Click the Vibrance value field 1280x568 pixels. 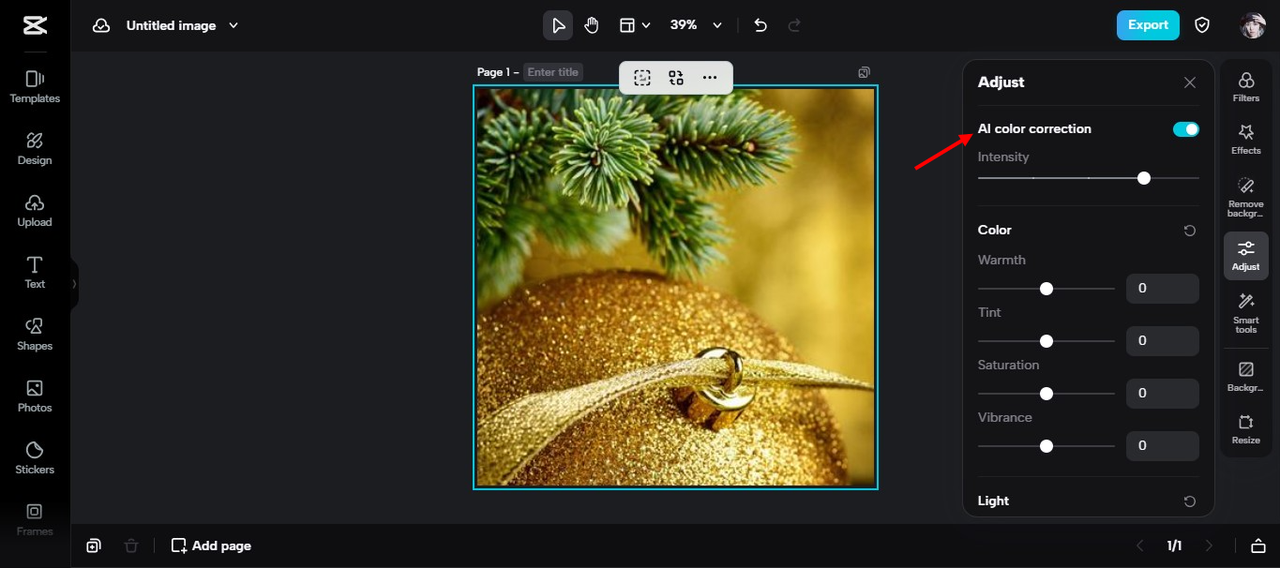pyautogui.click(x=1162, y=446)
